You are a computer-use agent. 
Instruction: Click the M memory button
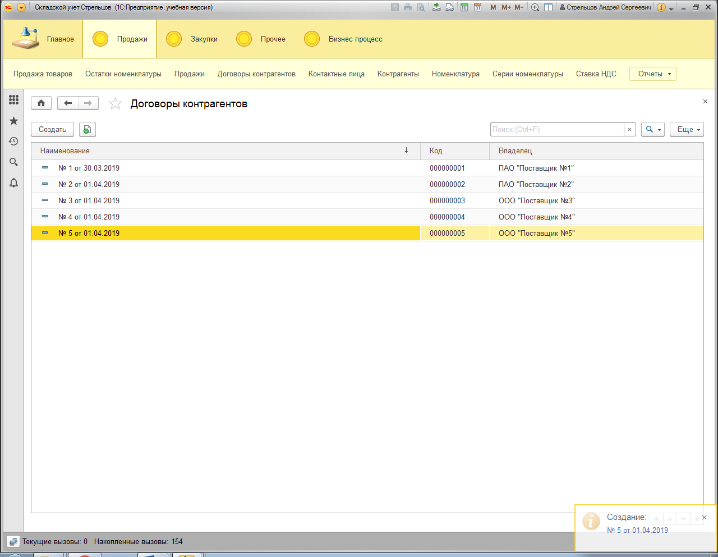tap(493, 7)
